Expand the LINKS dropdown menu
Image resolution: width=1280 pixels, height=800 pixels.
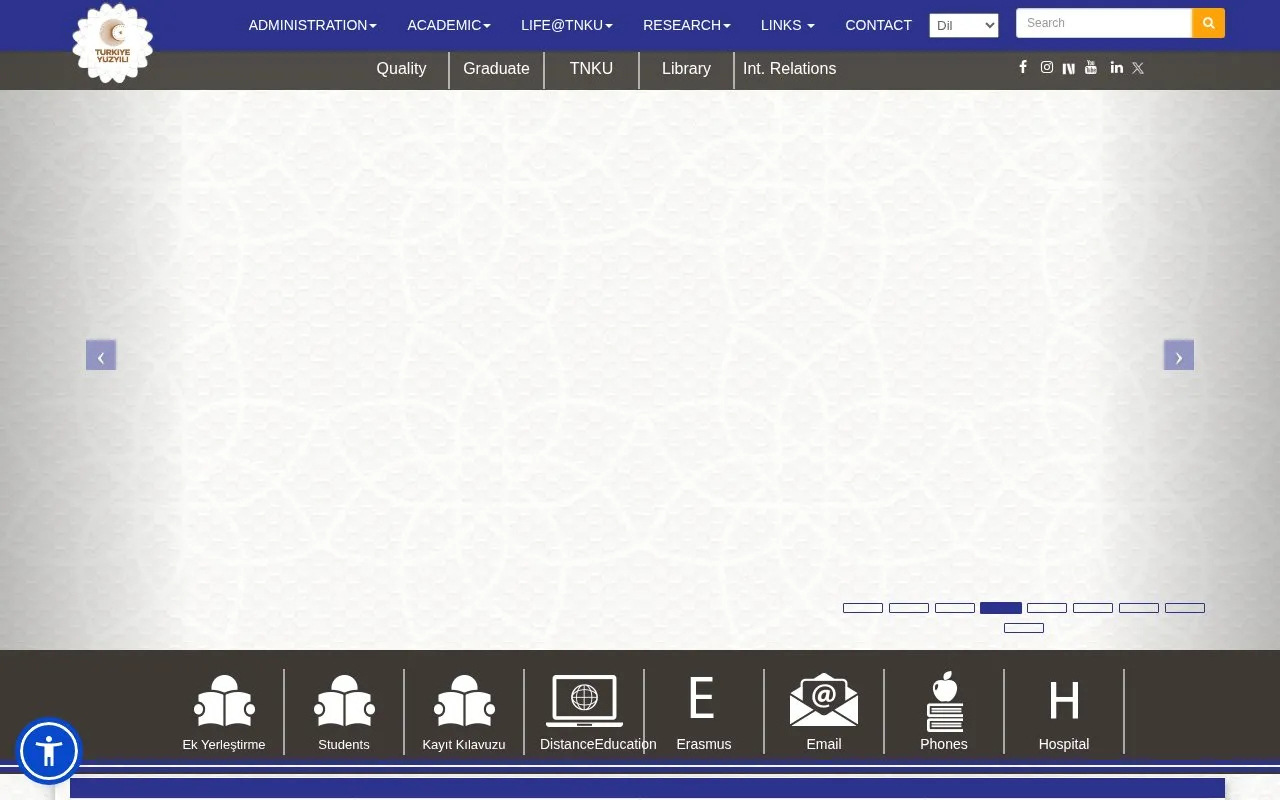coord(788,25)
